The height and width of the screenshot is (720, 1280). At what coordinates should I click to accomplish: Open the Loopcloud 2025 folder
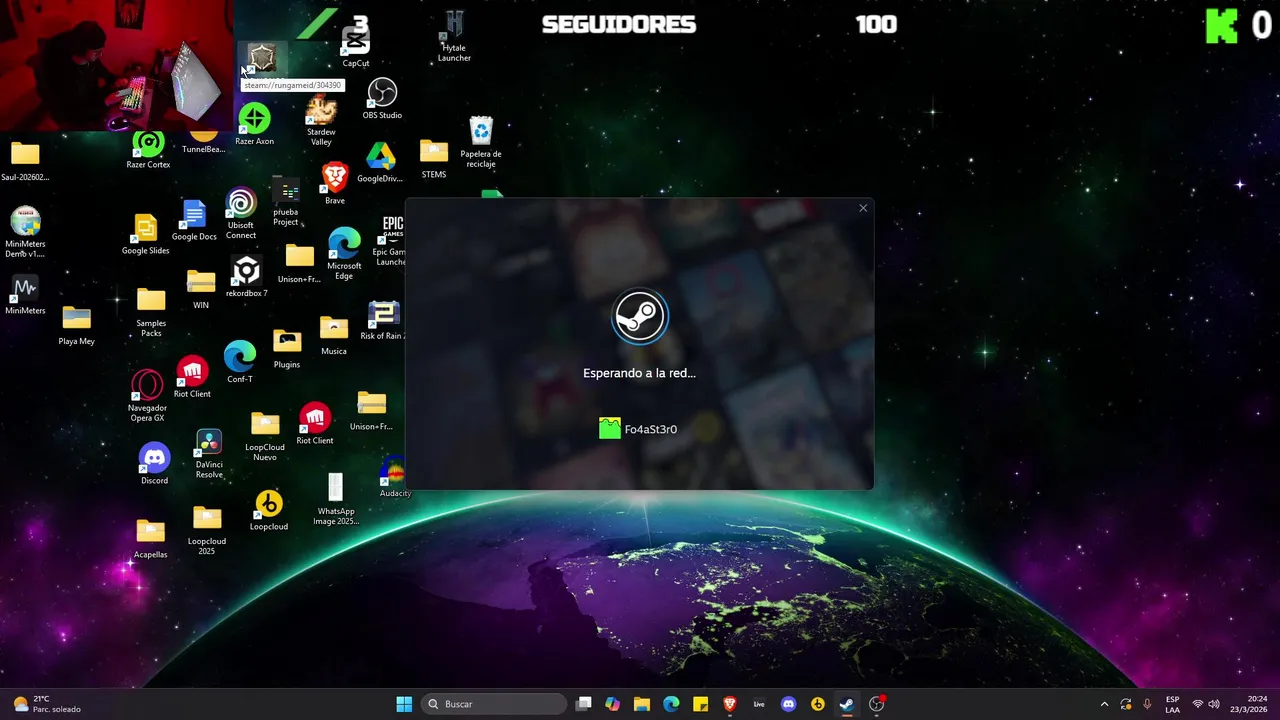(207, 531)
